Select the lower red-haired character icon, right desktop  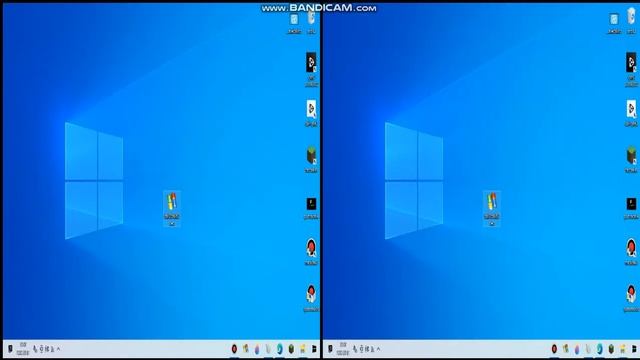point(631,294)
